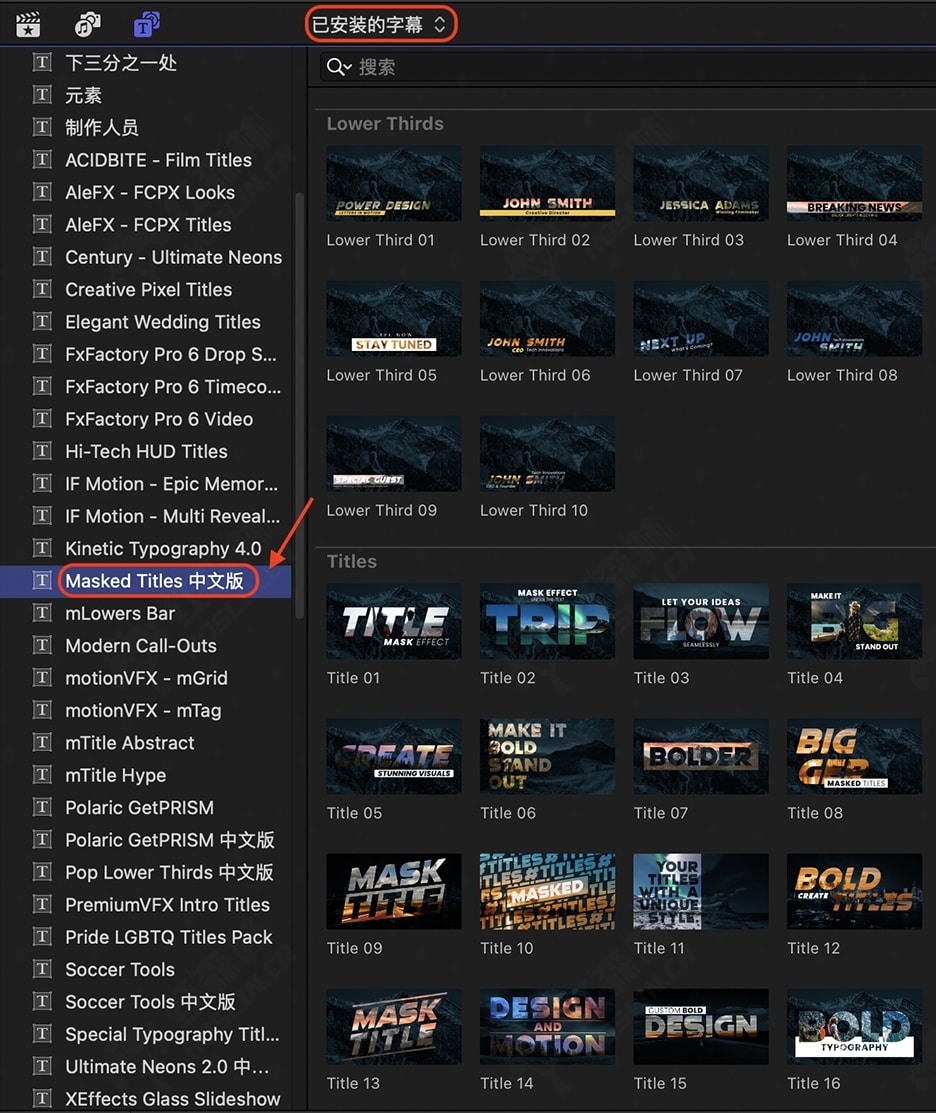936x1113 pixels.
Task: Open the search magnifier filter menu
Action: (338, 67)
